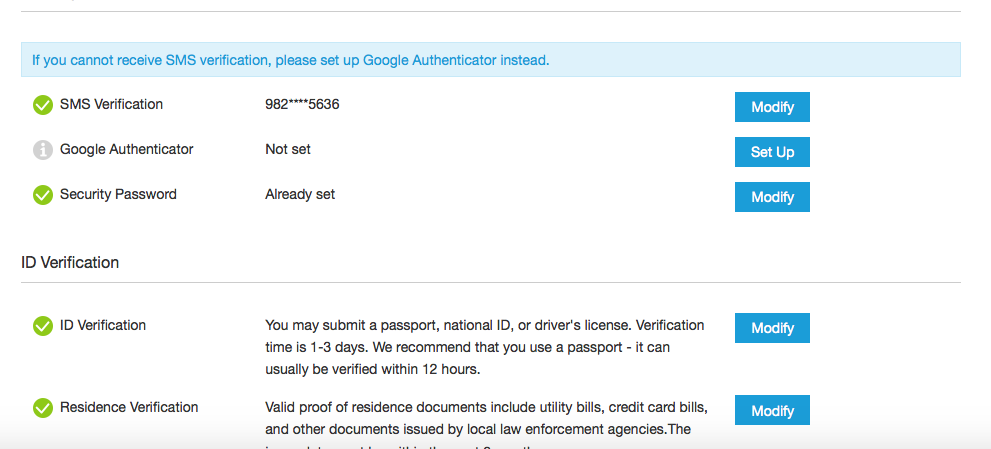Screen dimensions: 991x449
Task: Click the "Already set" status text
Action: coord(300,194)
